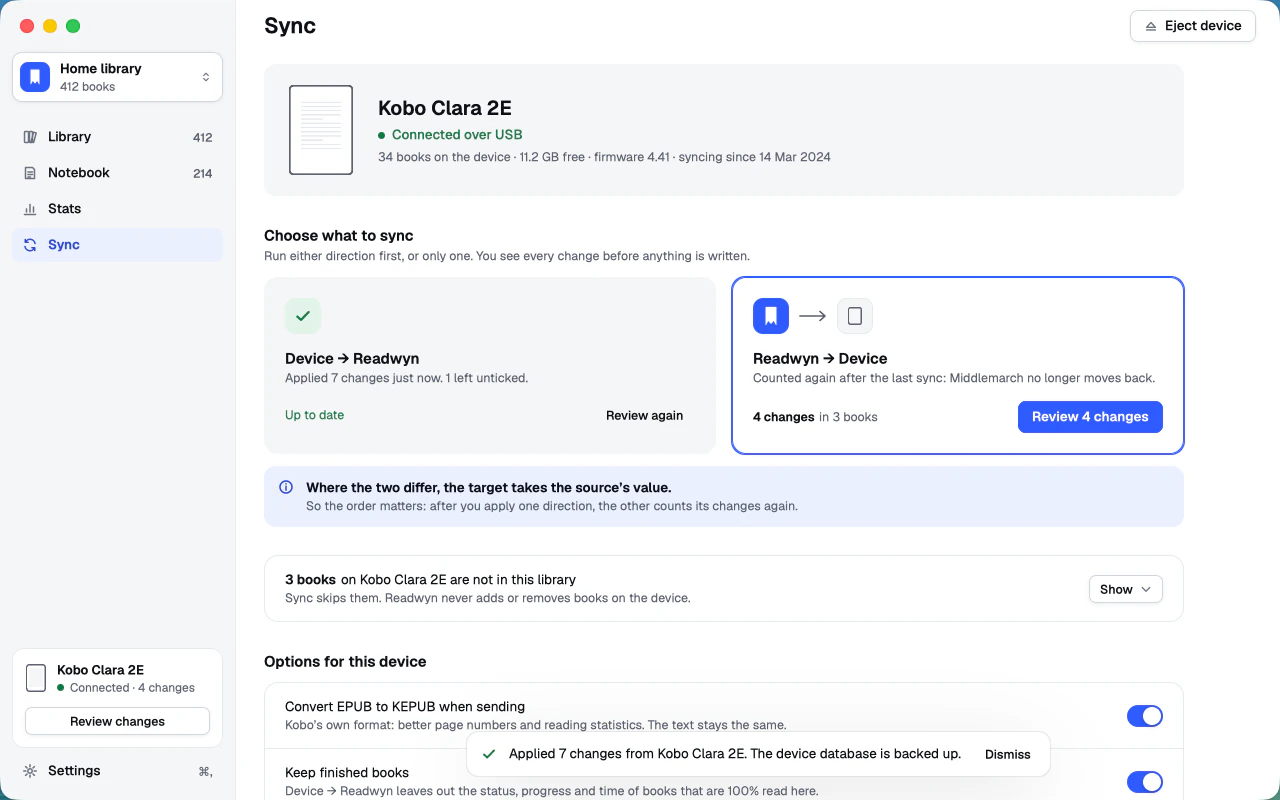
Task: Click the "34 books on the device" details line
Action: [x=604, y=157]
